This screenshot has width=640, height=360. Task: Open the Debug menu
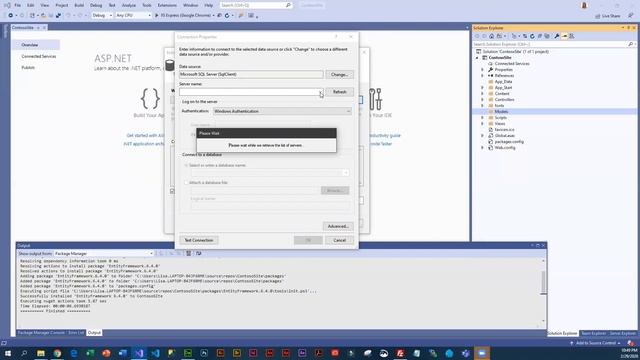96,5
